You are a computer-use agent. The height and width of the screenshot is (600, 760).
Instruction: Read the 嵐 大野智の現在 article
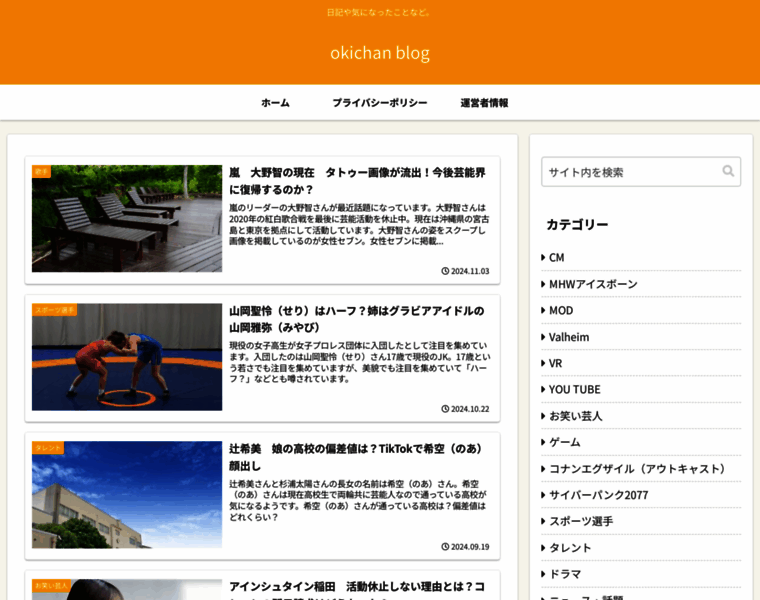(357, 181)
